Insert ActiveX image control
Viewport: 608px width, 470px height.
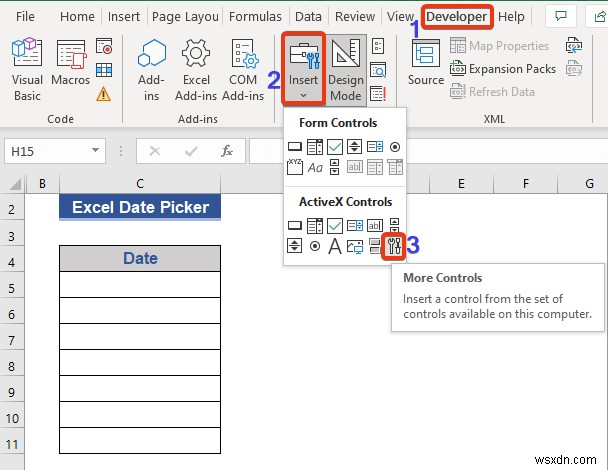(x=355, y=246)
